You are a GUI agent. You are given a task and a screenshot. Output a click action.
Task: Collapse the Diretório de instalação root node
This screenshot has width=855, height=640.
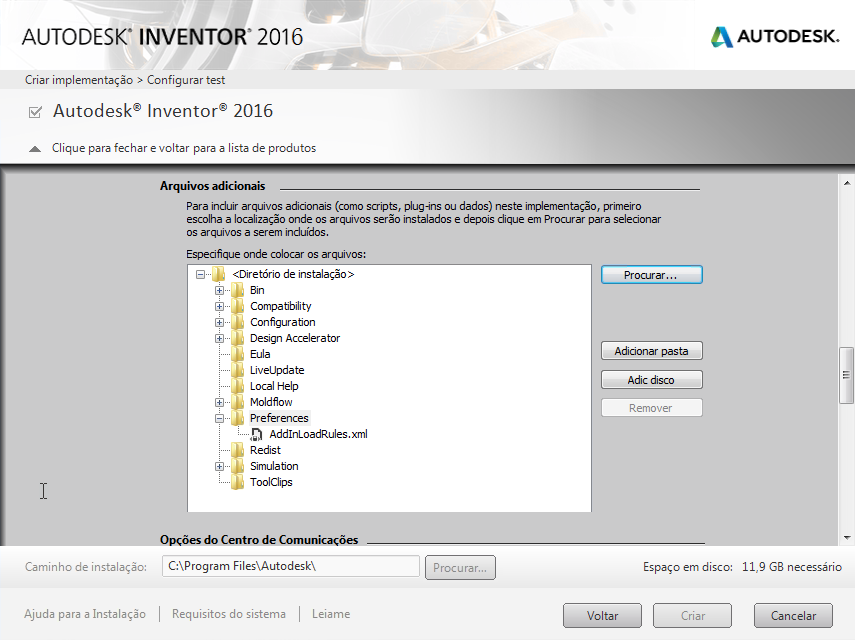tap(200, 274)
